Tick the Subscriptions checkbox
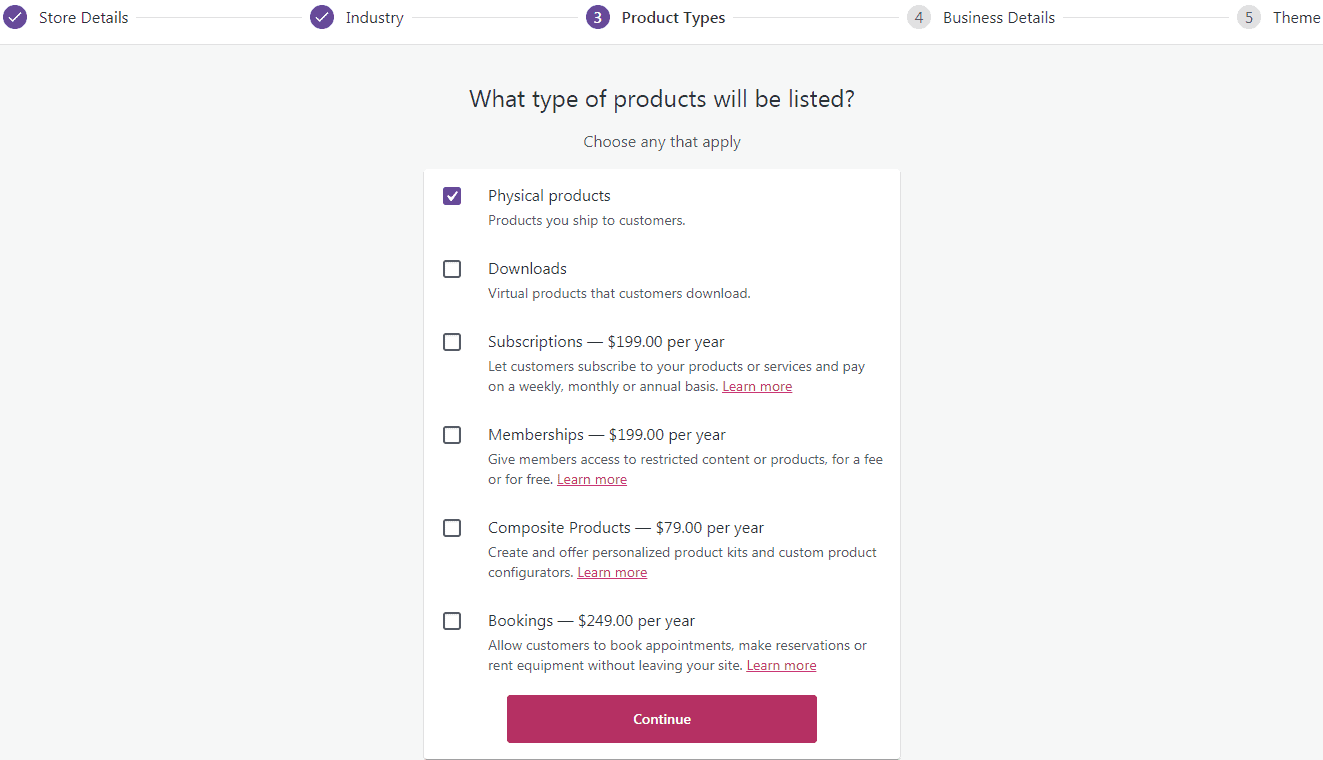Viewport: 1323px width, 760px height. point(452,342)
